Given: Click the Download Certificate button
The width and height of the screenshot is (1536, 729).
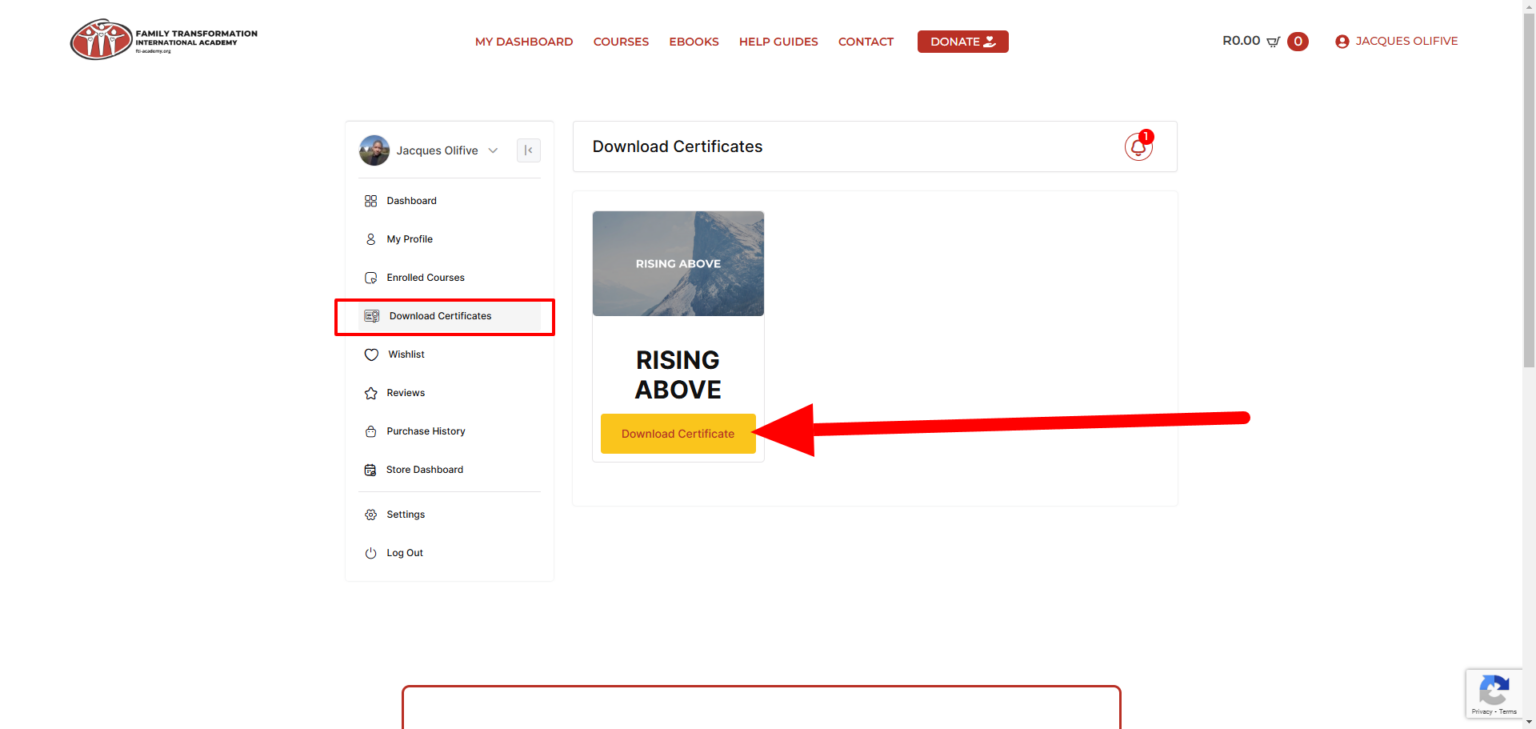Looking at the screenshot, I should (x=678, y=434).
